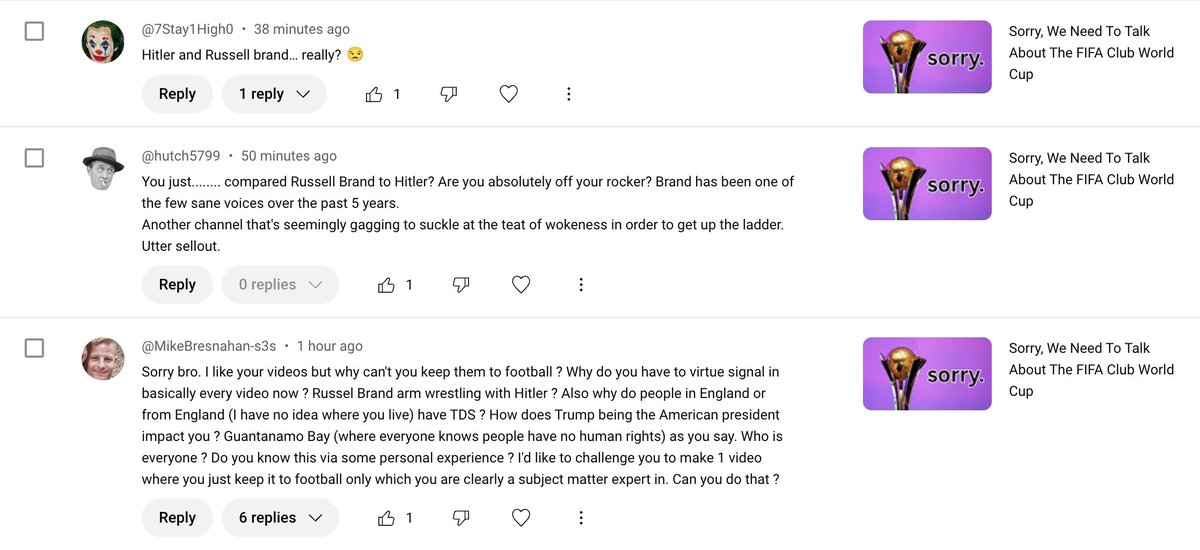Like the comment by @7Stay1High0
Image resolution: width=1200 pixels, height=550 pixels.
pos(374,94)
